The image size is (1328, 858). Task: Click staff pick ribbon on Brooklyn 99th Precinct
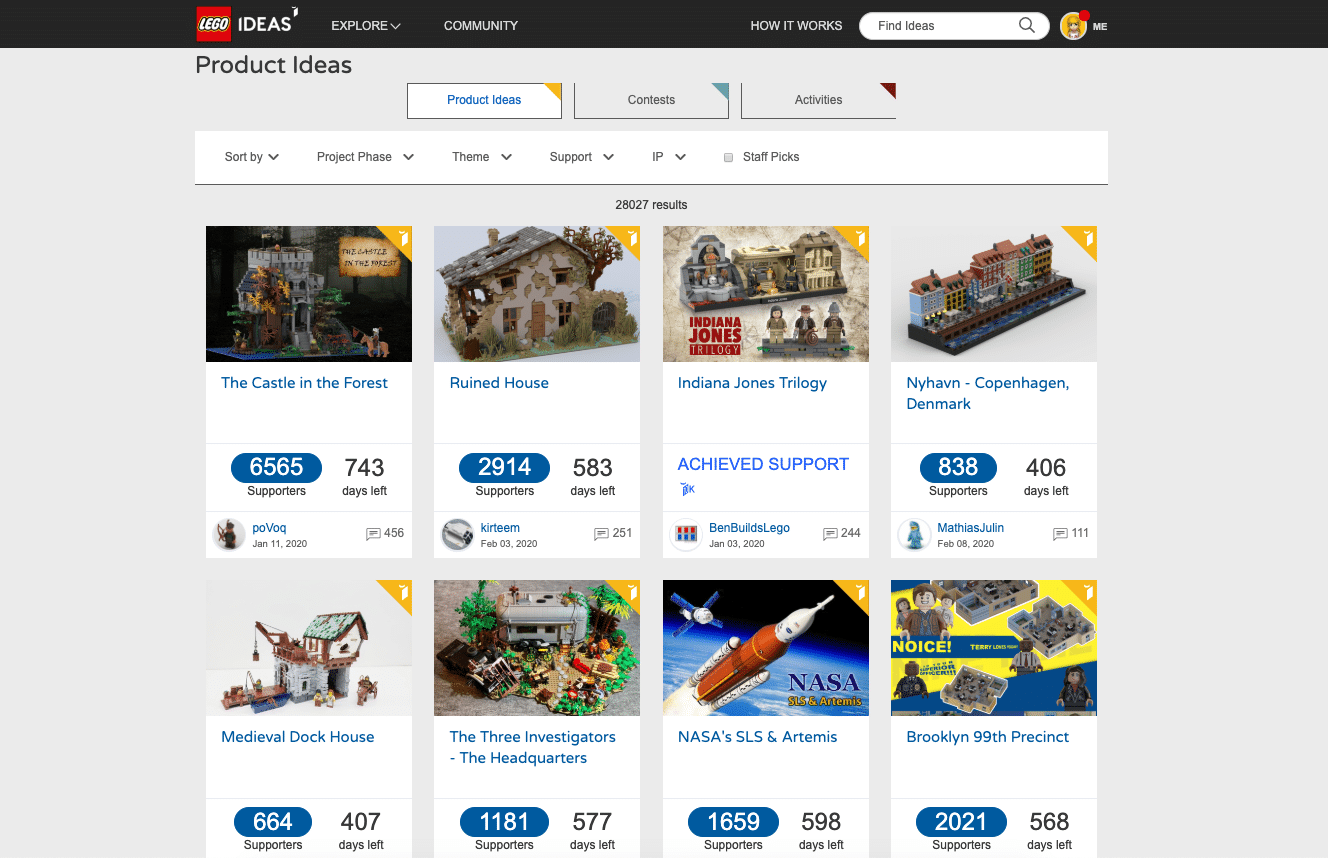click(x=1085, y=592)
